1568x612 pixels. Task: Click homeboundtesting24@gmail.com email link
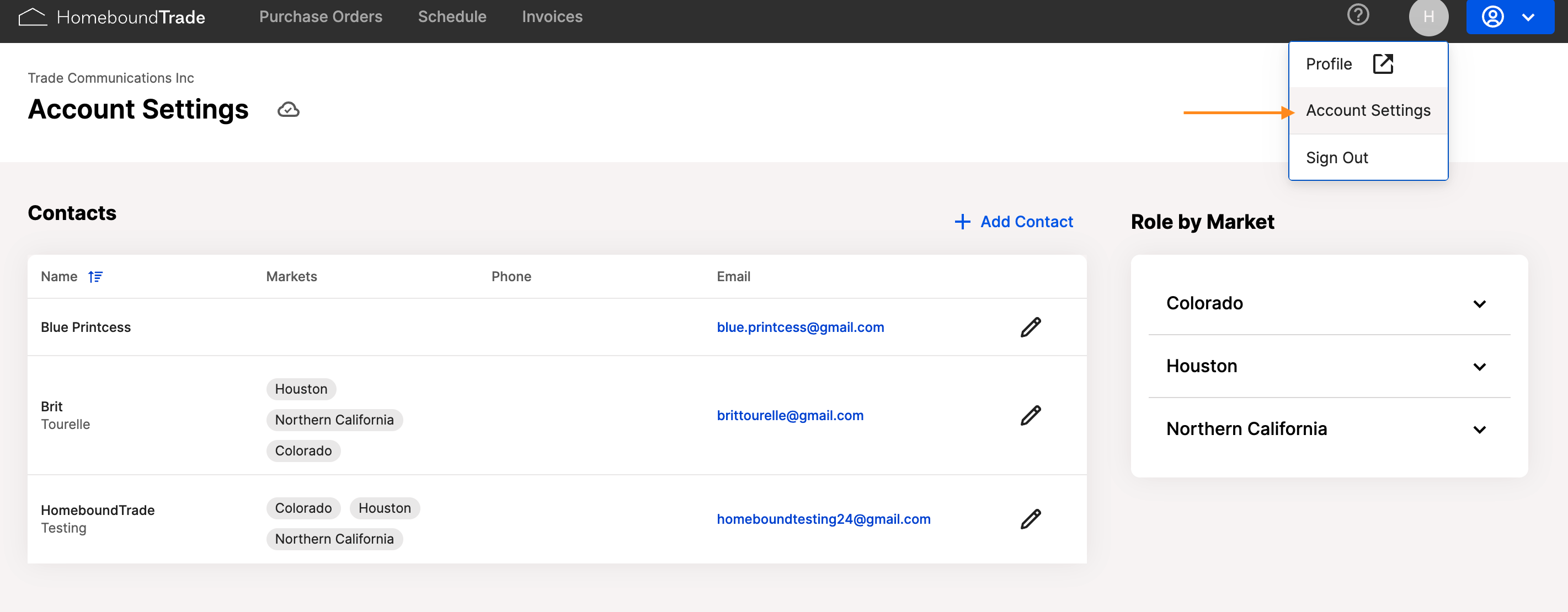[x=823, y=519]
